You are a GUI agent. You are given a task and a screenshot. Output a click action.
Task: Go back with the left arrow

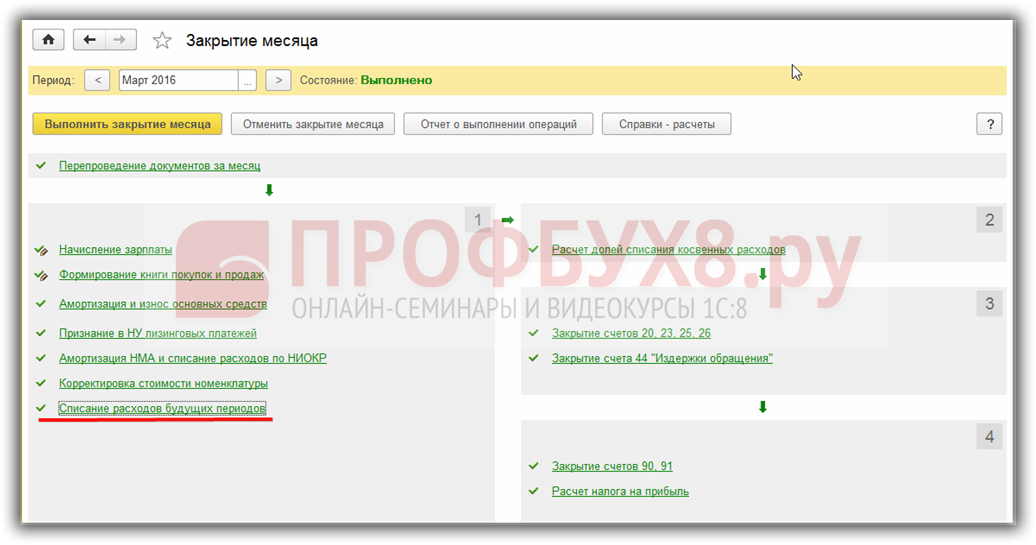[x=90, y=40]
